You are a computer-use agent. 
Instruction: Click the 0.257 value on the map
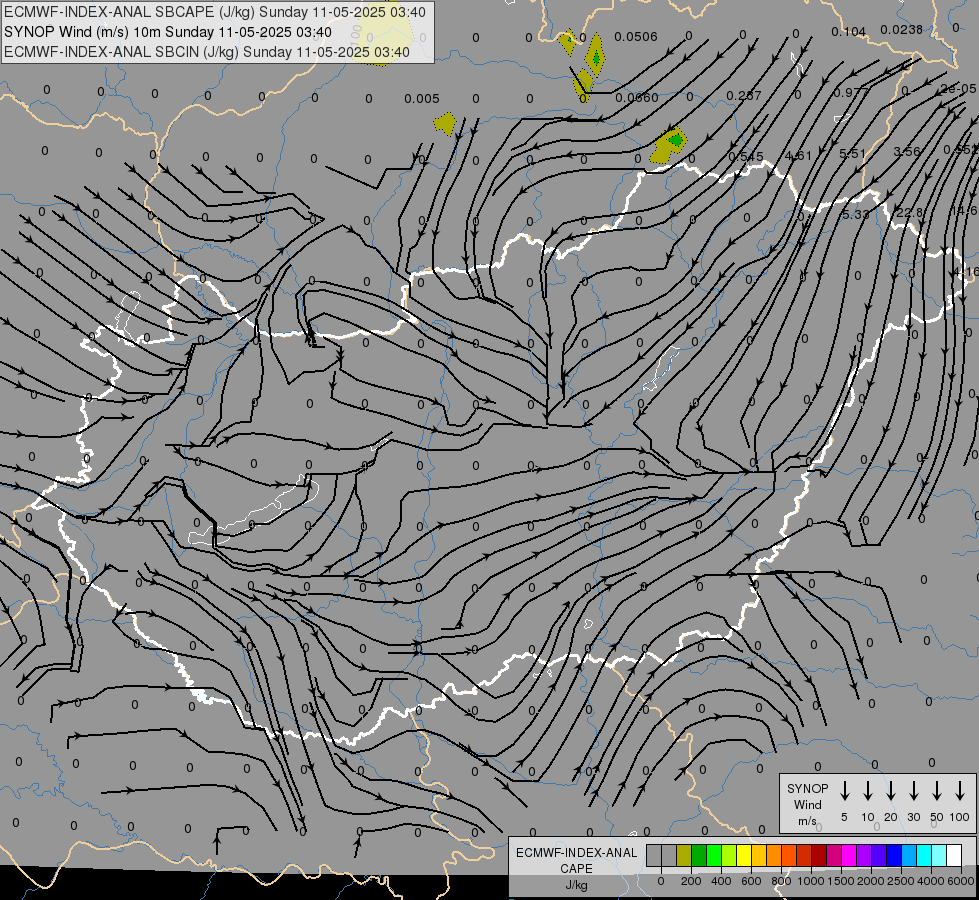(x=744, y=96)
